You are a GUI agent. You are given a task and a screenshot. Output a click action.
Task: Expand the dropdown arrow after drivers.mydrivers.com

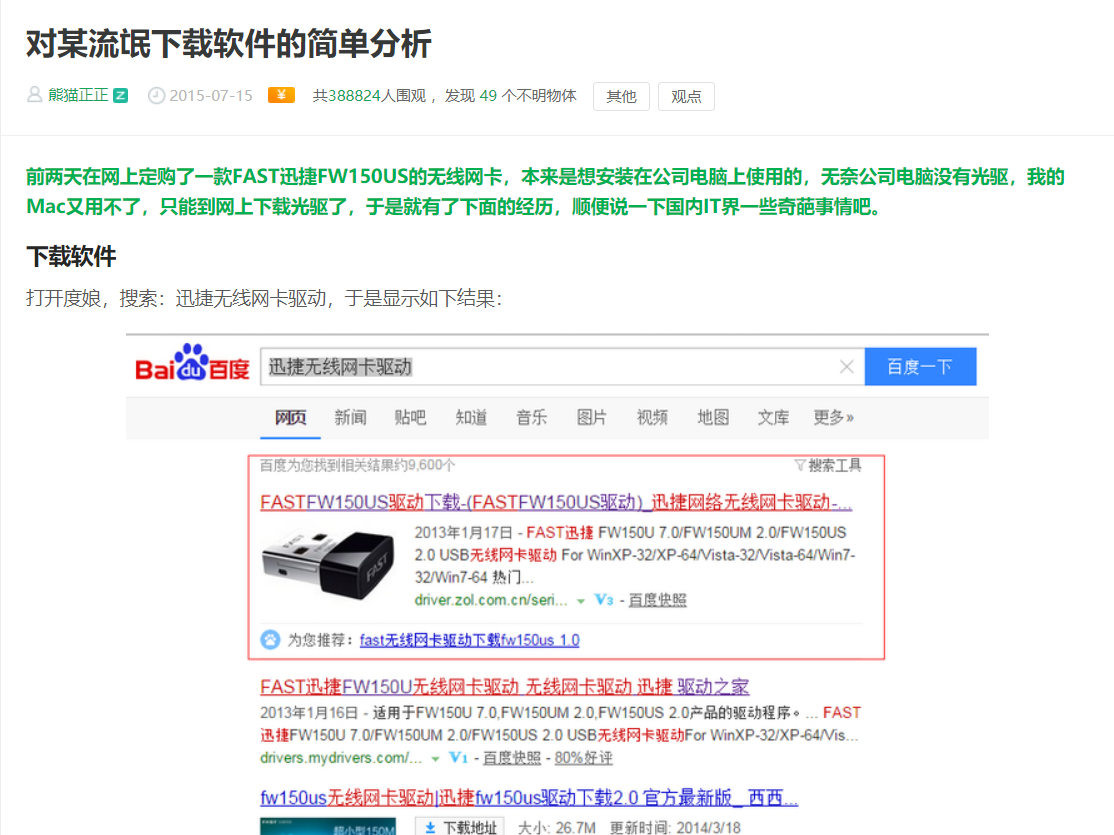point(436,760)
